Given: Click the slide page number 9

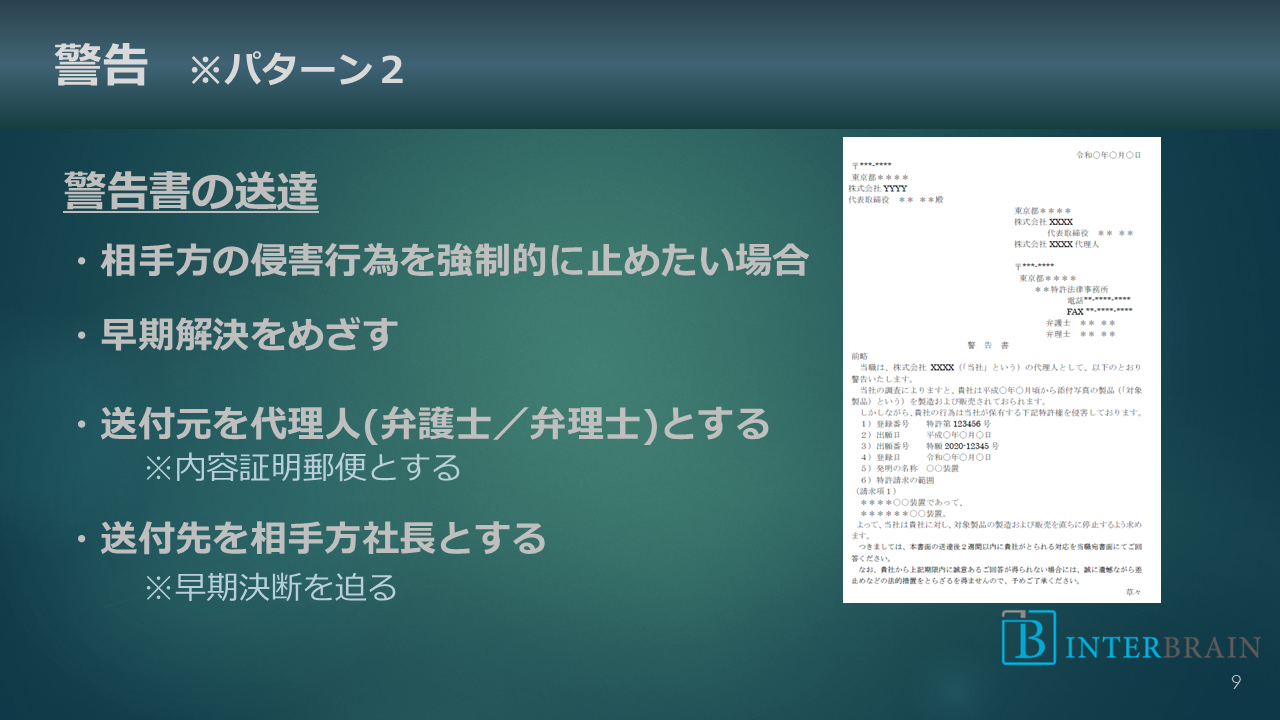Looking at the screenshot, I should click(1236, 683).
